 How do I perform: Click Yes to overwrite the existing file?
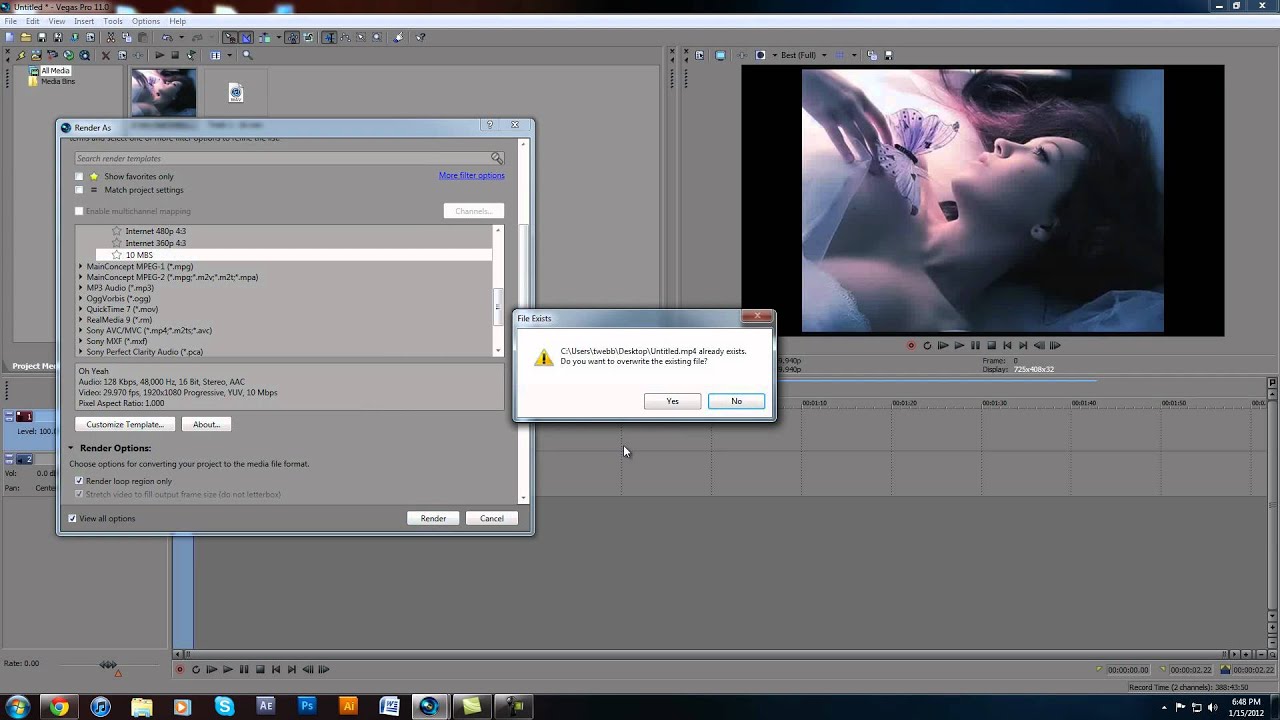(672, 401)
